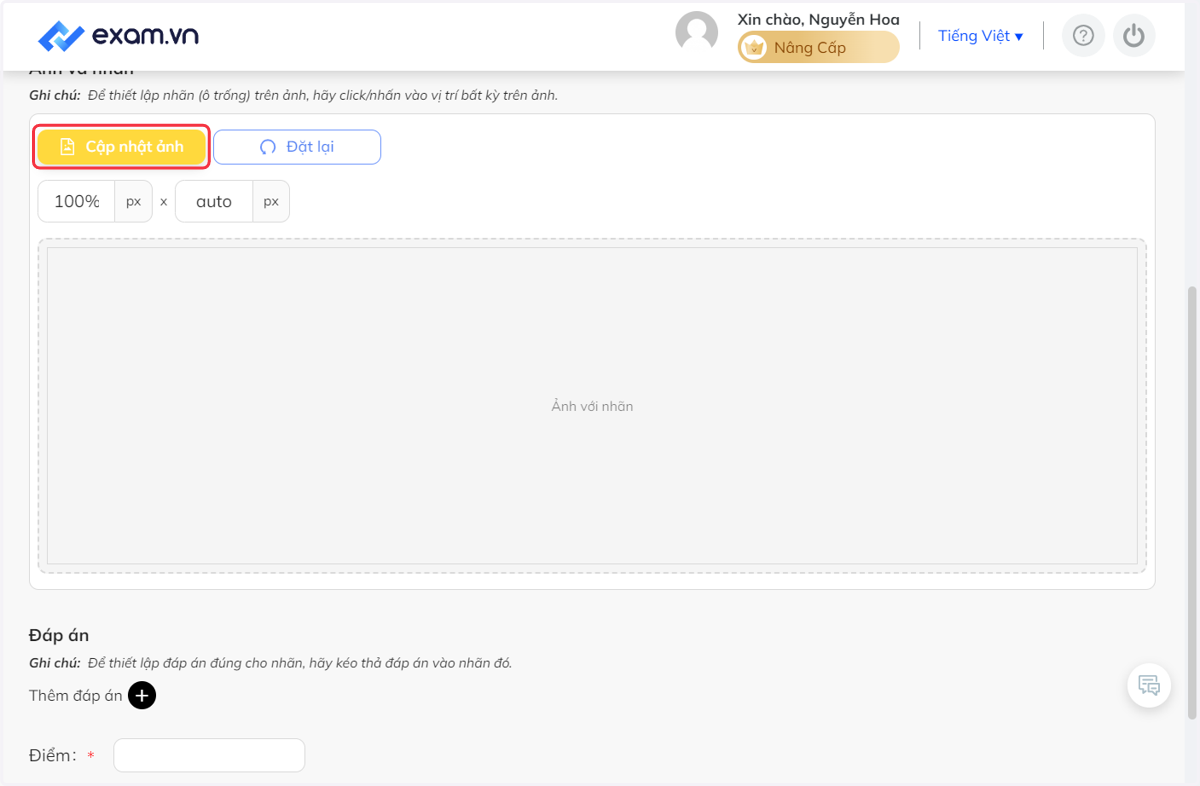Click the power logout icon
The width and height of the screenshot is (1200, 786).
(1133, 36)
